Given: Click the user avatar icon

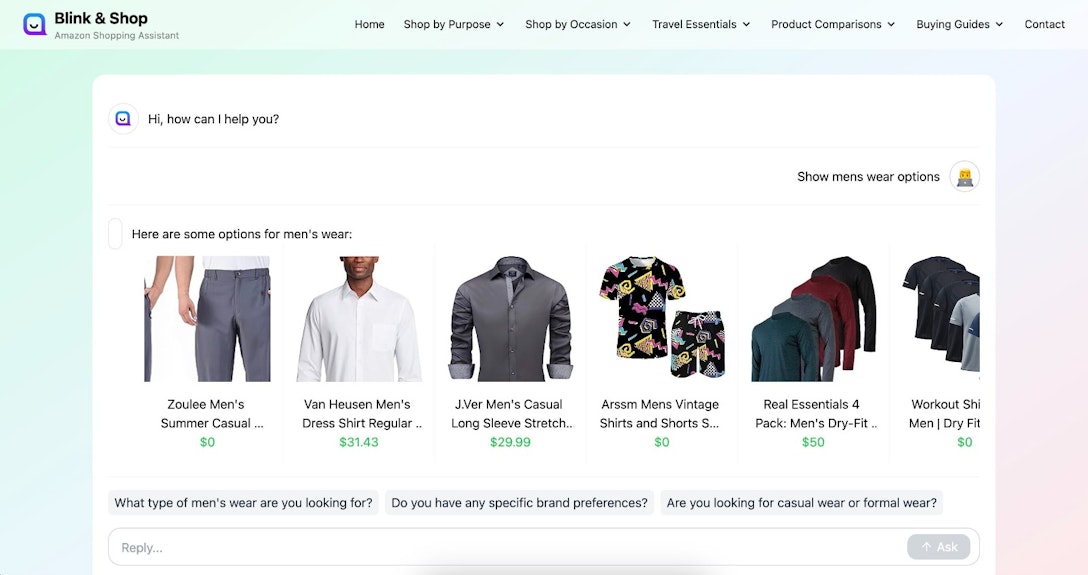Looking at the screenshot, I should (964, 176).
